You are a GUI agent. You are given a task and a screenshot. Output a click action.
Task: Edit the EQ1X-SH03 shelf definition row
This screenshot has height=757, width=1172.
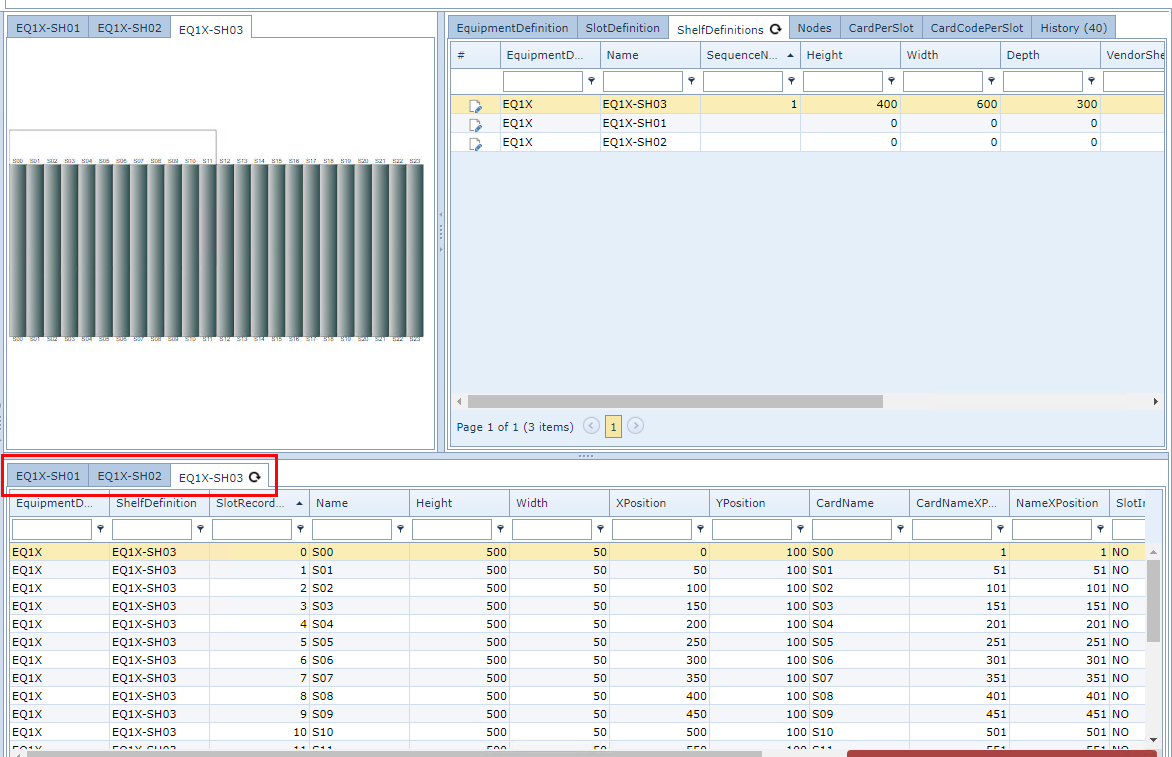476,104
